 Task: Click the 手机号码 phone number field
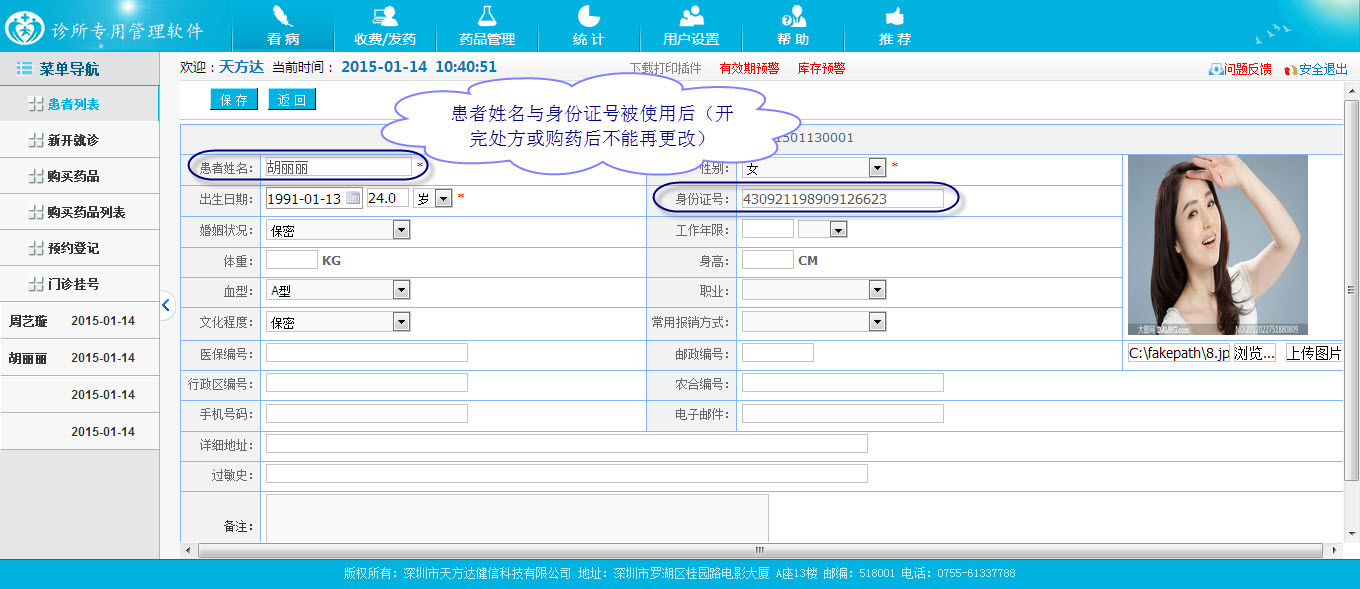pos(366,414)
